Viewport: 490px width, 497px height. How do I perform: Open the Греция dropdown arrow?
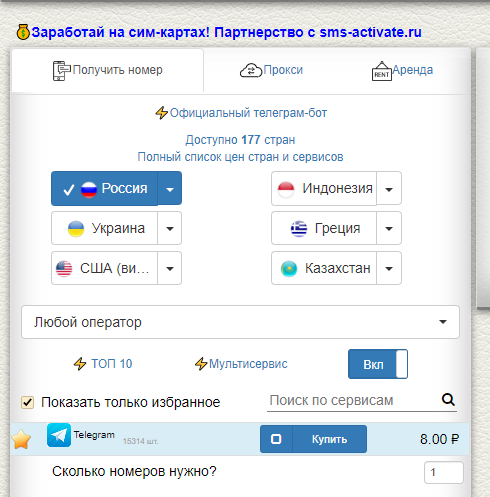(x=389, y=228)
